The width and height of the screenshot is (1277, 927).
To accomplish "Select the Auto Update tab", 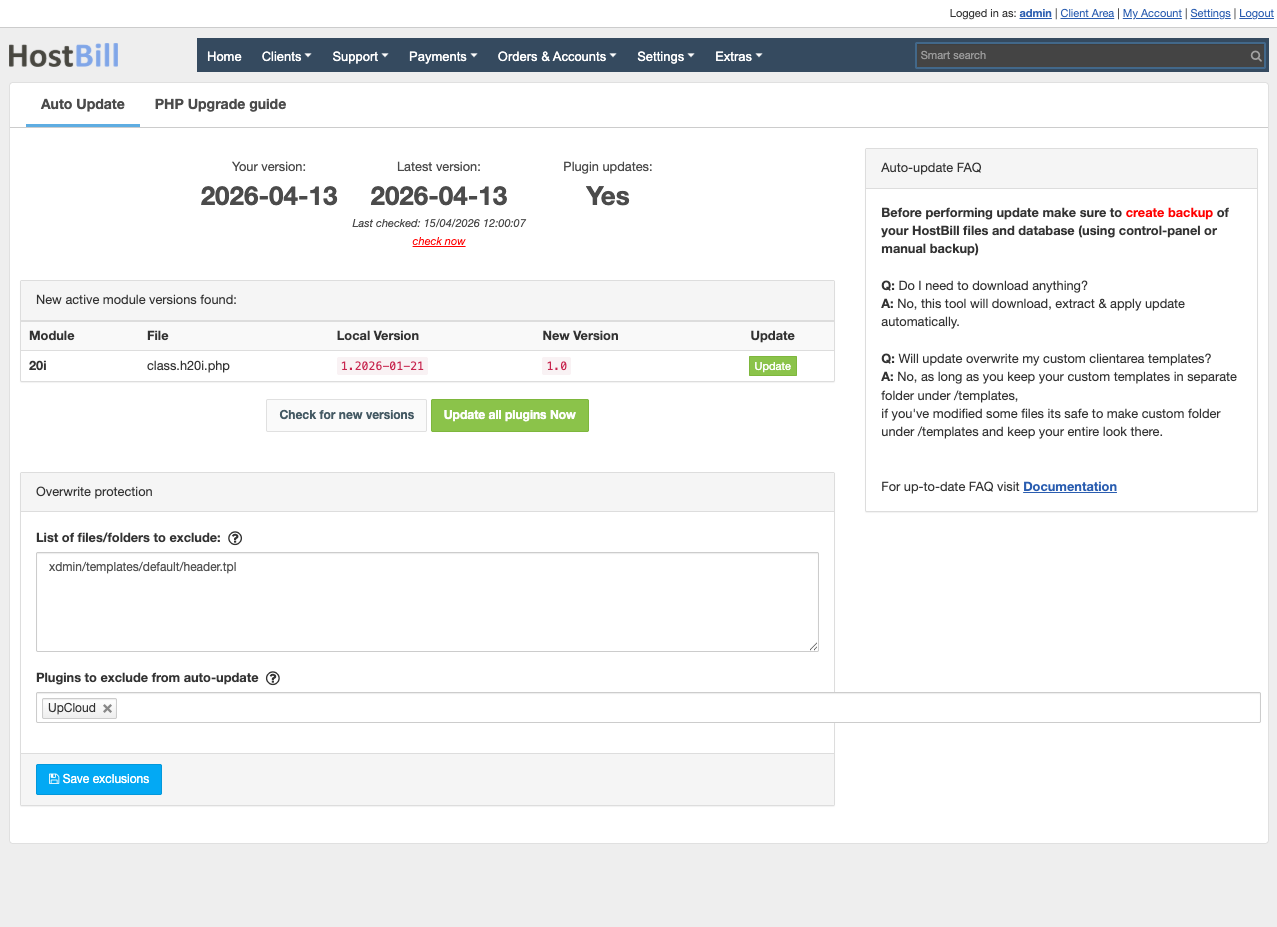I will [83, 104].
